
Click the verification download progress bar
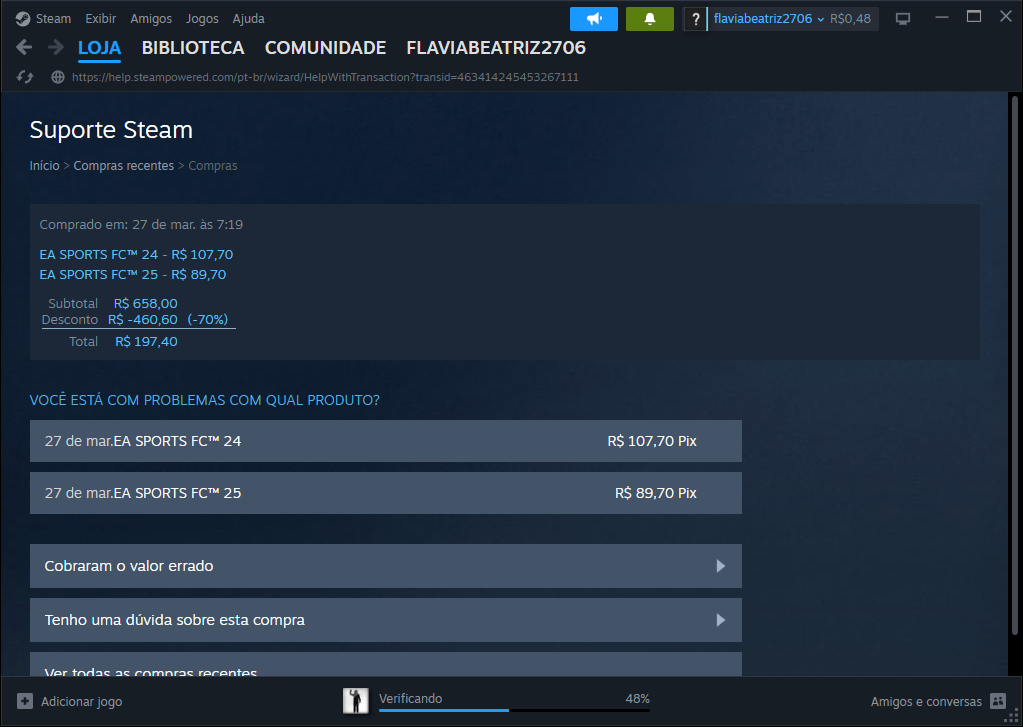coord(513,710)
